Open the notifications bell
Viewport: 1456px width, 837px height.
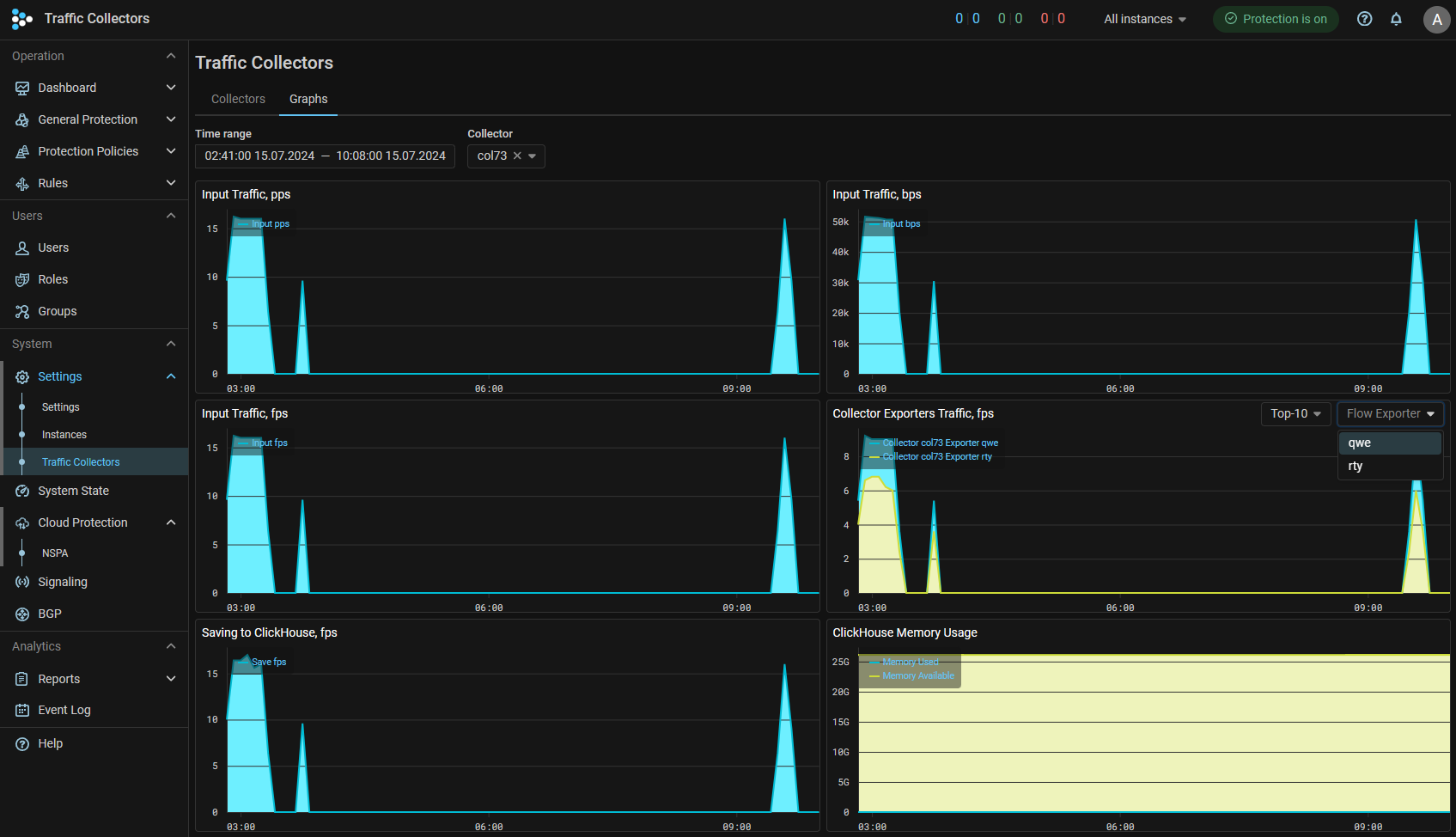(x=1396, y=19)
